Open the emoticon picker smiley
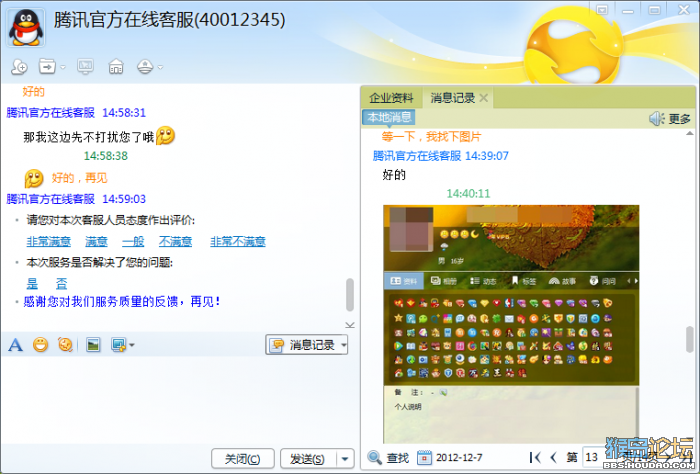Screen dimensions: 700x474 40,345
